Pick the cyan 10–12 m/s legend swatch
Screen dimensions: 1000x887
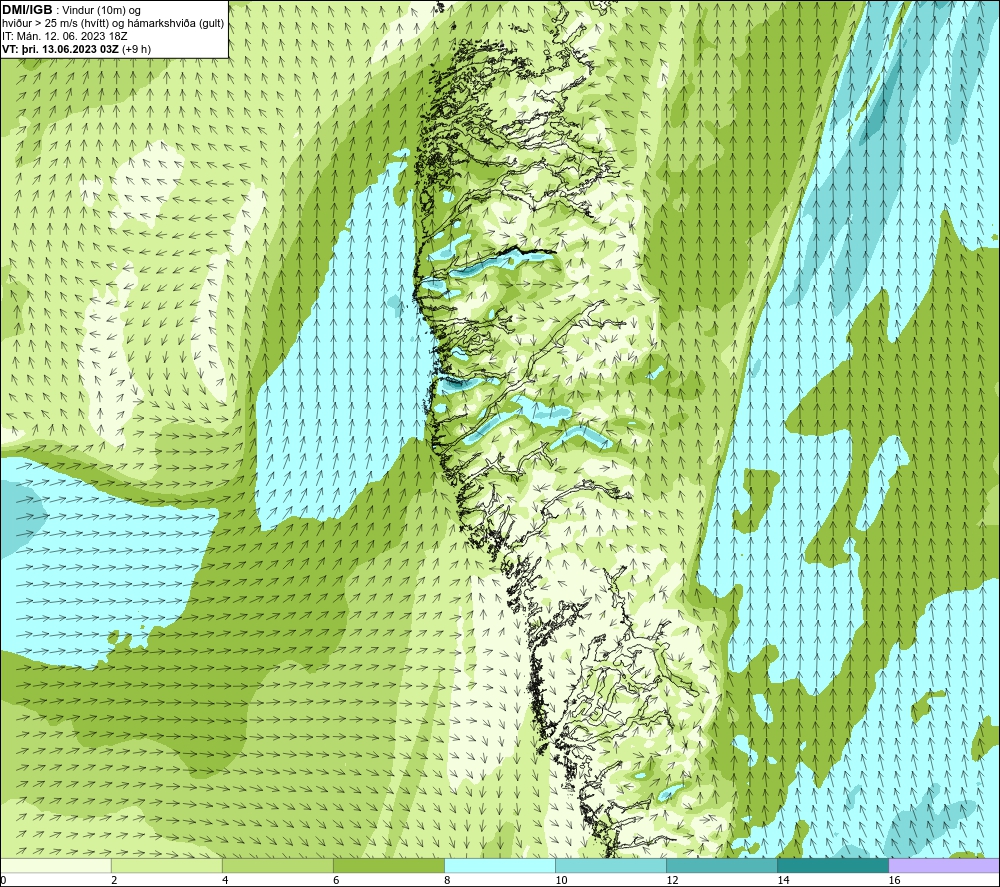pyautogui.click(x=611, y=865)
